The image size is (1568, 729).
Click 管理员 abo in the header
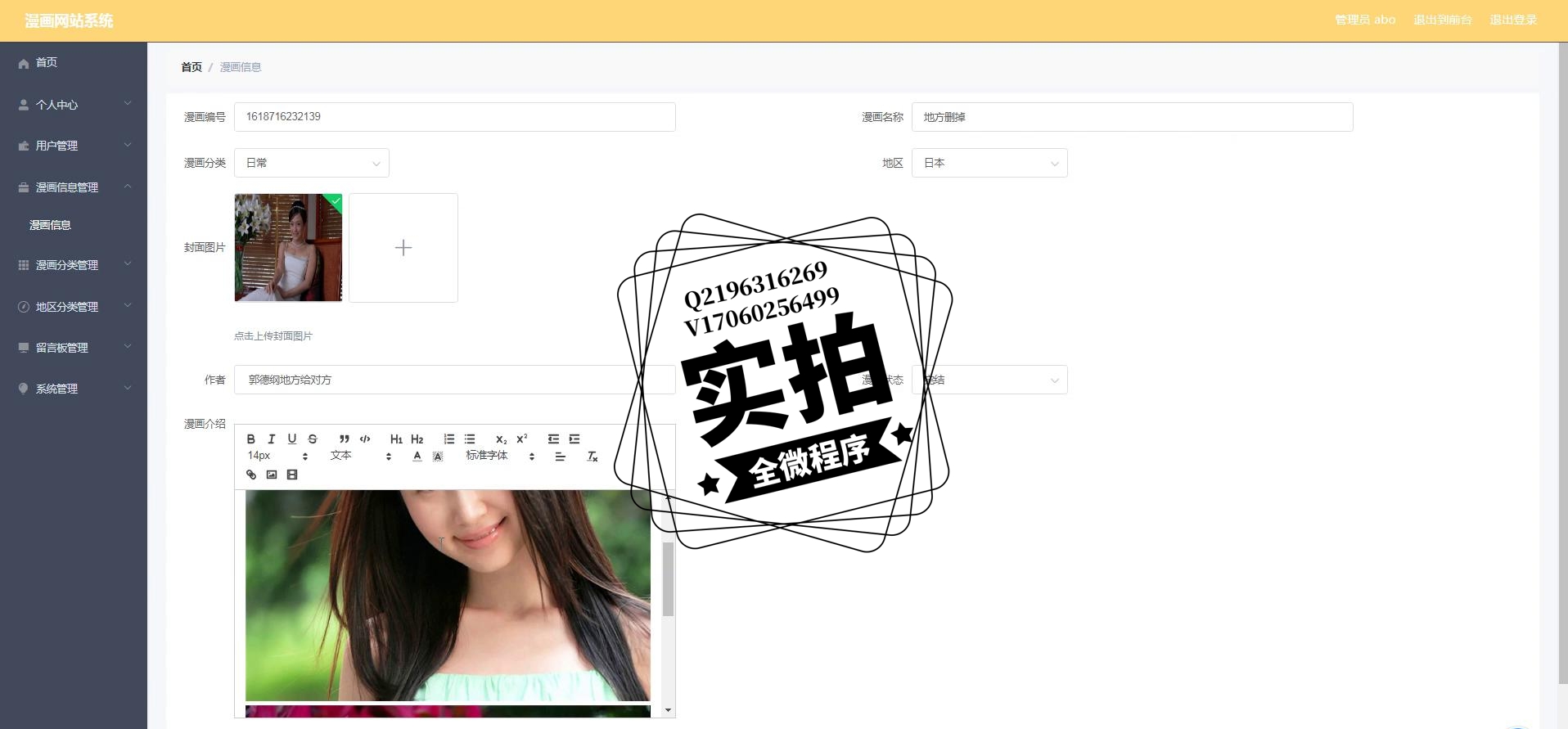point(1365,20)
